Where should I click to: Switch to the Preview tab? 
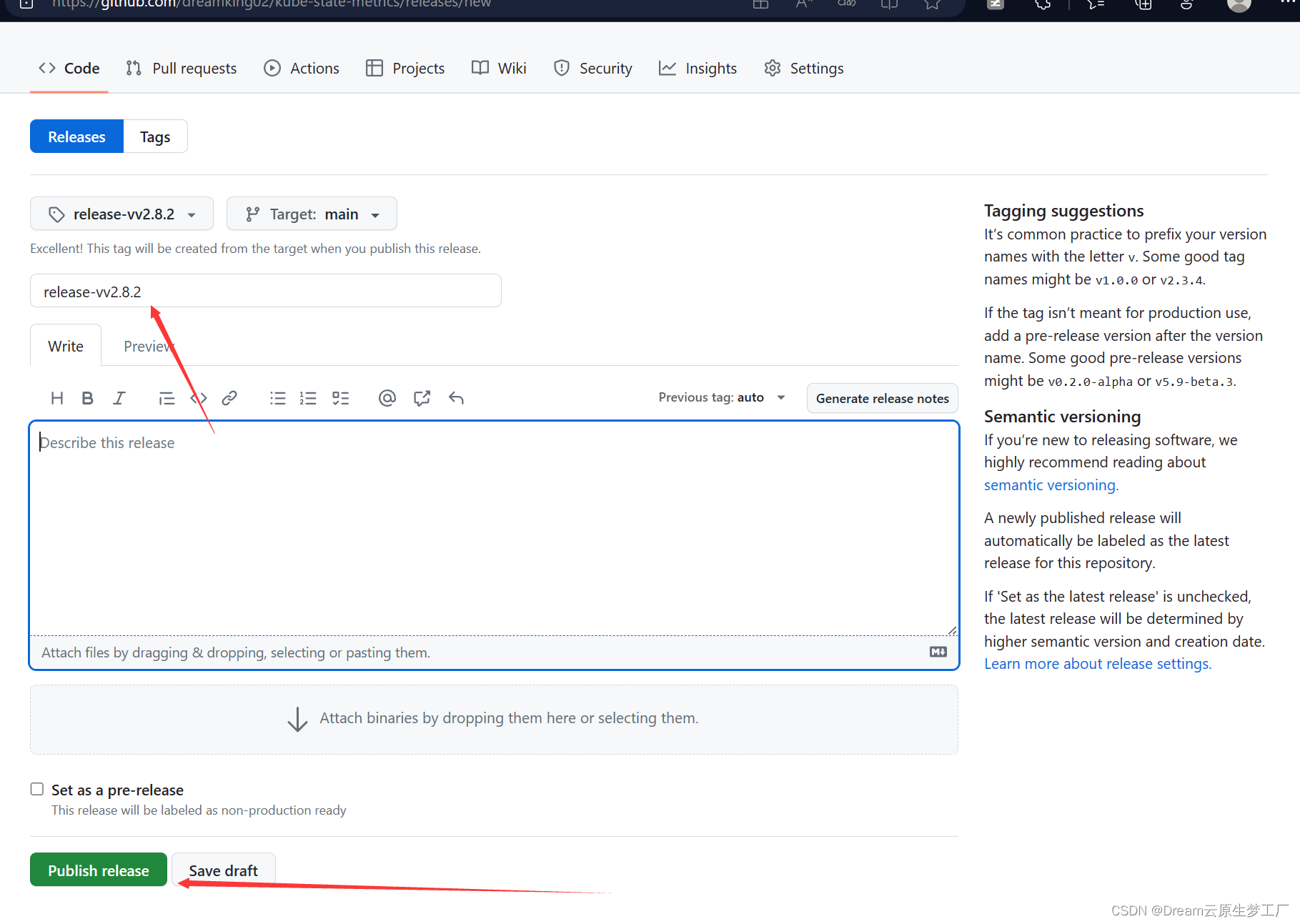[x=149, y=346]
